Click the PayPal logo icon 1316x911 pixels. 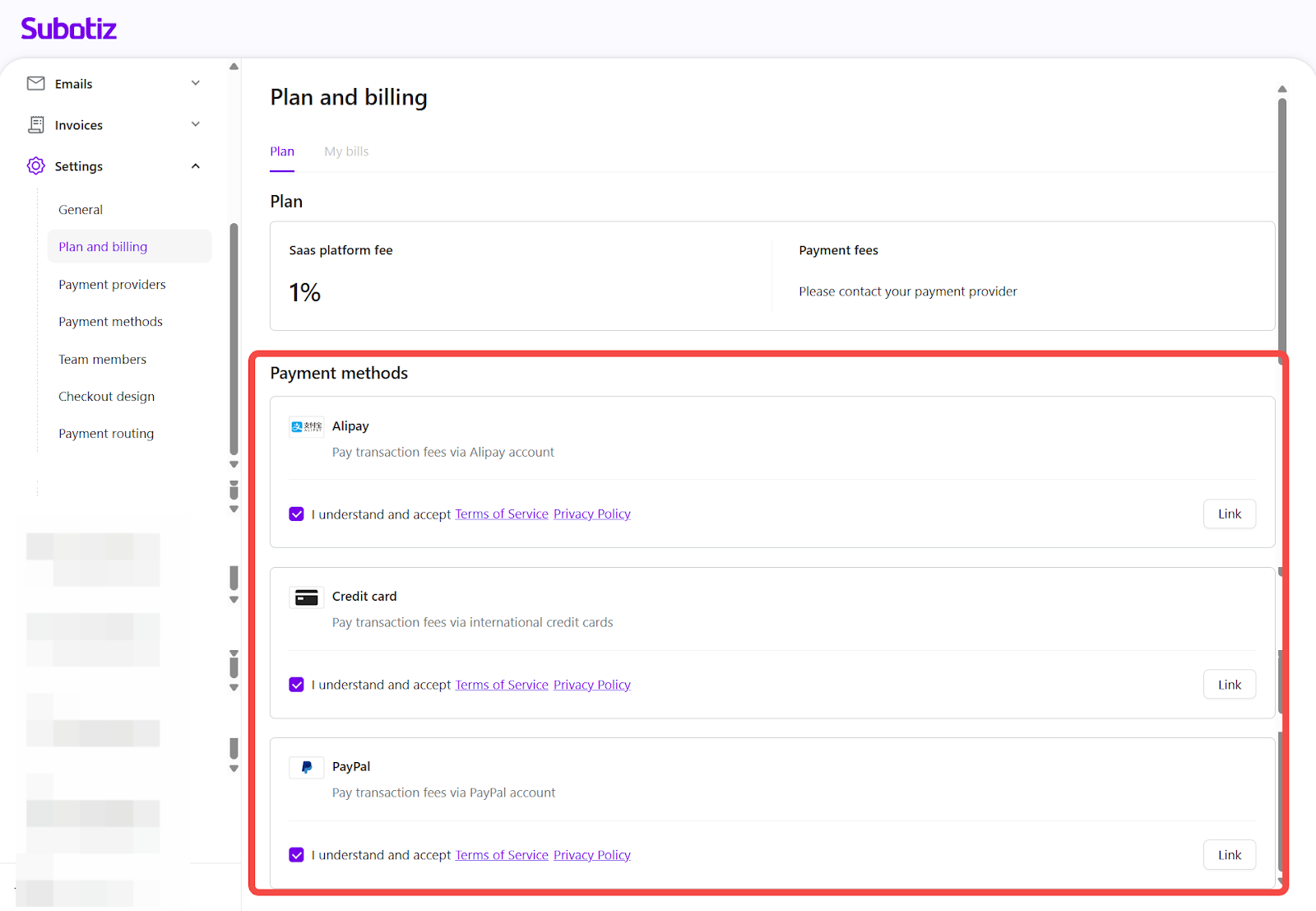click(306, 768)
